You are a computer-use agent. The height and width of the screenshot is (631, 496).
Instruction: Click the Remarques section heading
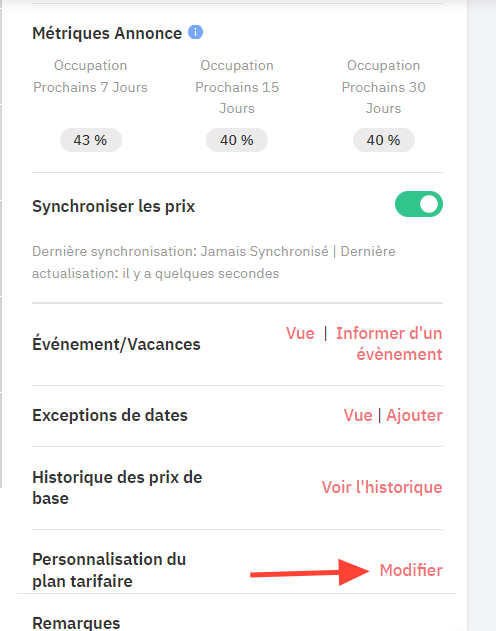[76, 623]
